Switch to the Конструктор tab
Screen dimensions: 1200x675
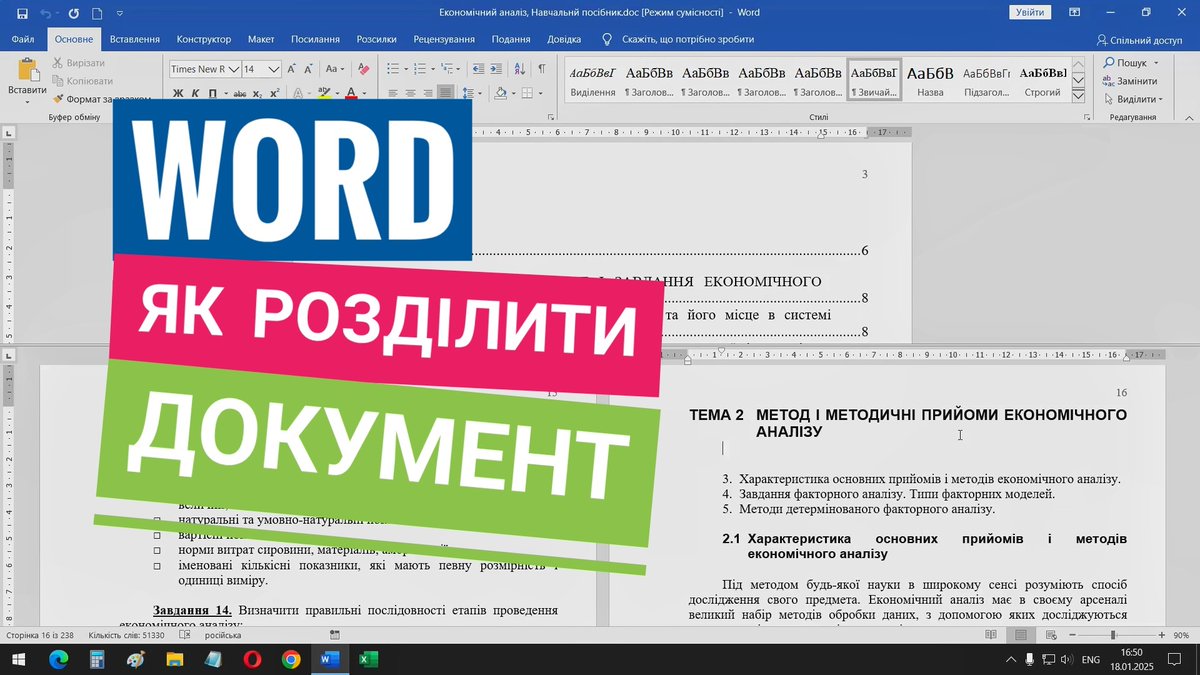tap(204, 39)
